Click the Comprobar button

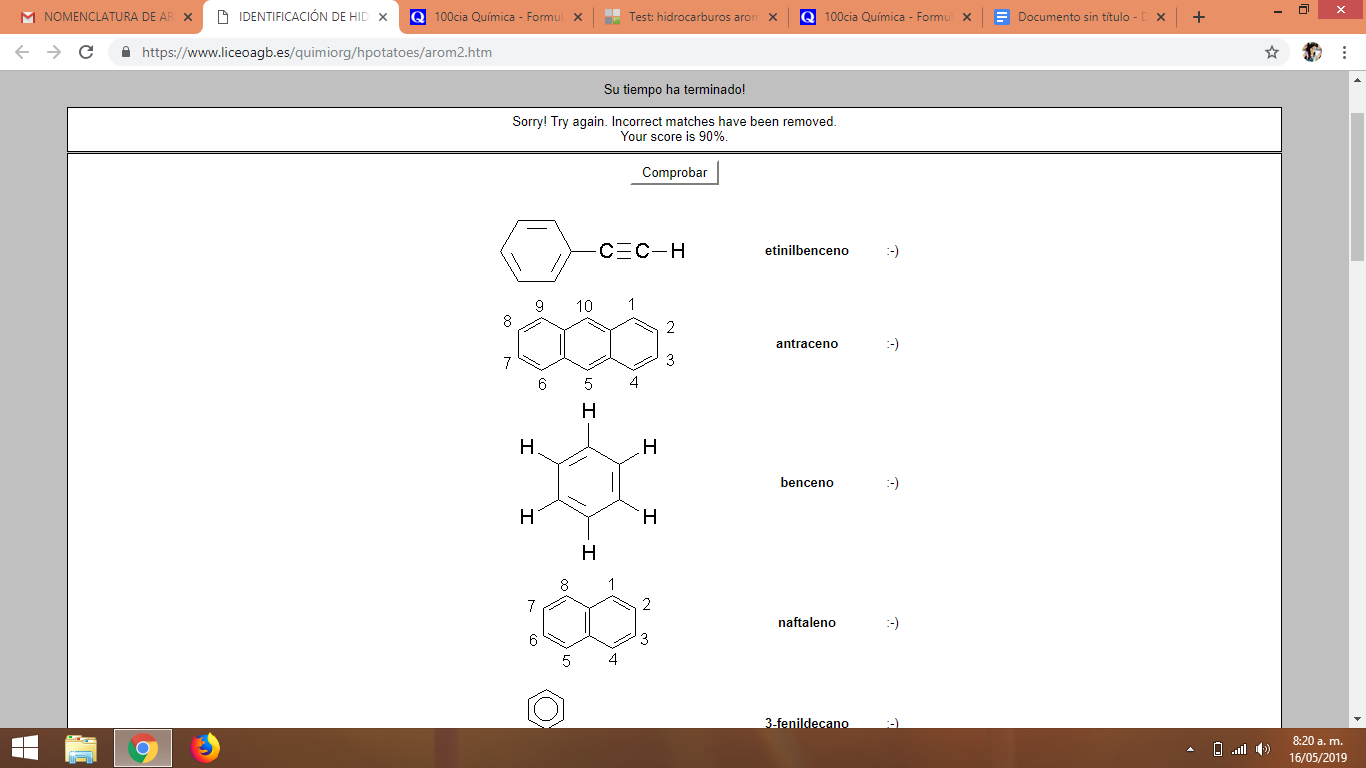pos(674,173)
